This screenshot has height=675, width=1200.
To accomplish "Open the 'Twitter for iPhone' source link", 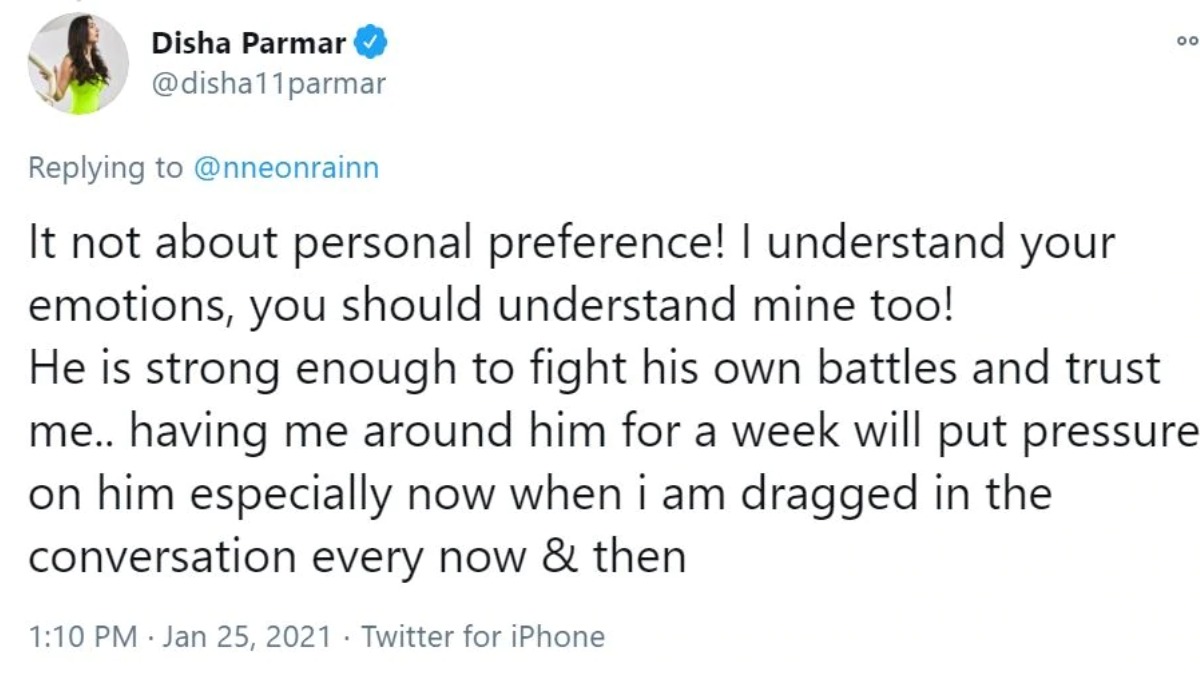I will (x=483, y=636).
